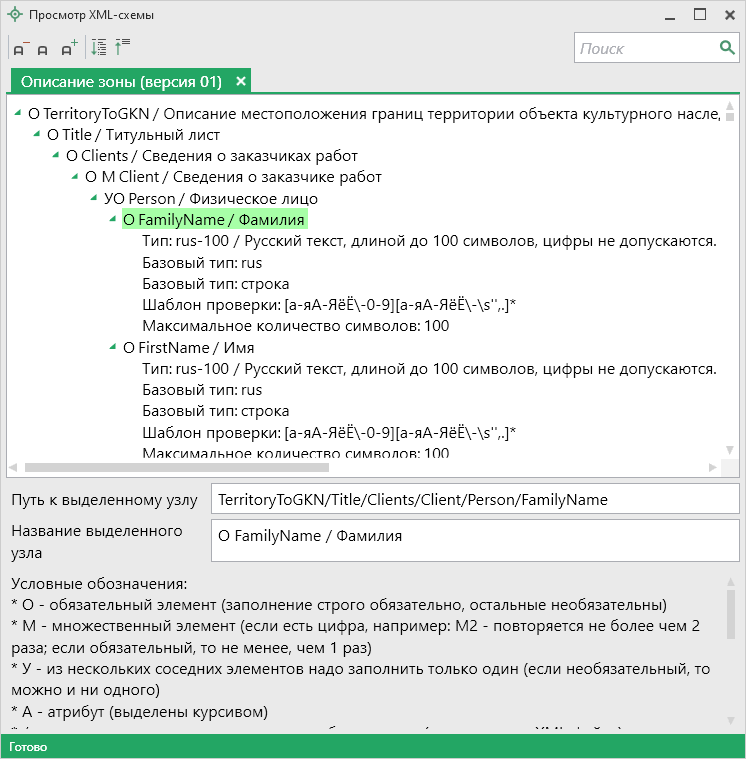Image resolution: width=746 pixels, height=759 pixels.
Task: Close the 'Описание зоны (версия 01)' tab
Action: (x=241, y=81)
